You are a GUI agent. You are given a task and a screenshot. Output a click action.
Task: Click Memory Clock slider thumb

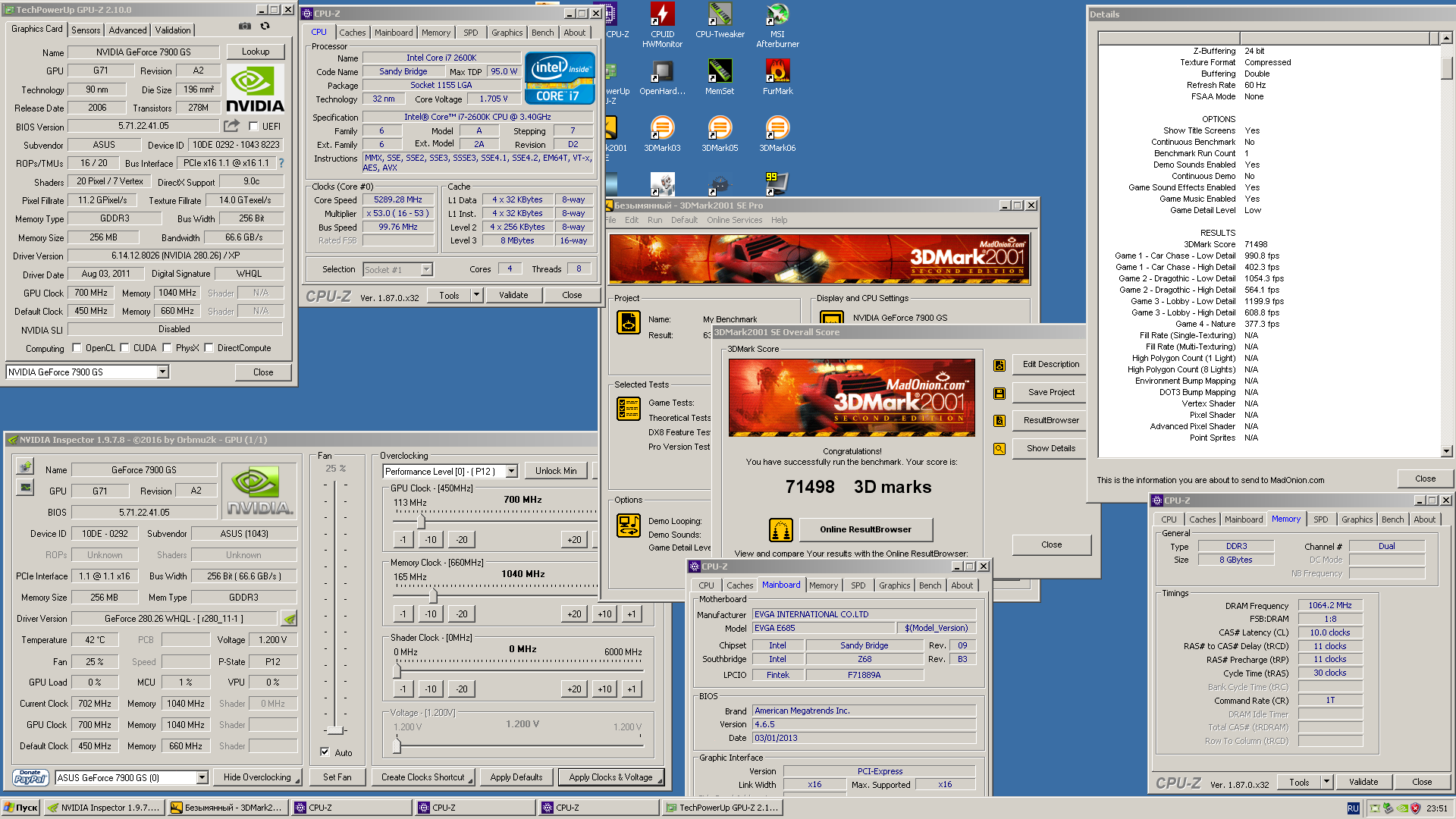point(433,596)
